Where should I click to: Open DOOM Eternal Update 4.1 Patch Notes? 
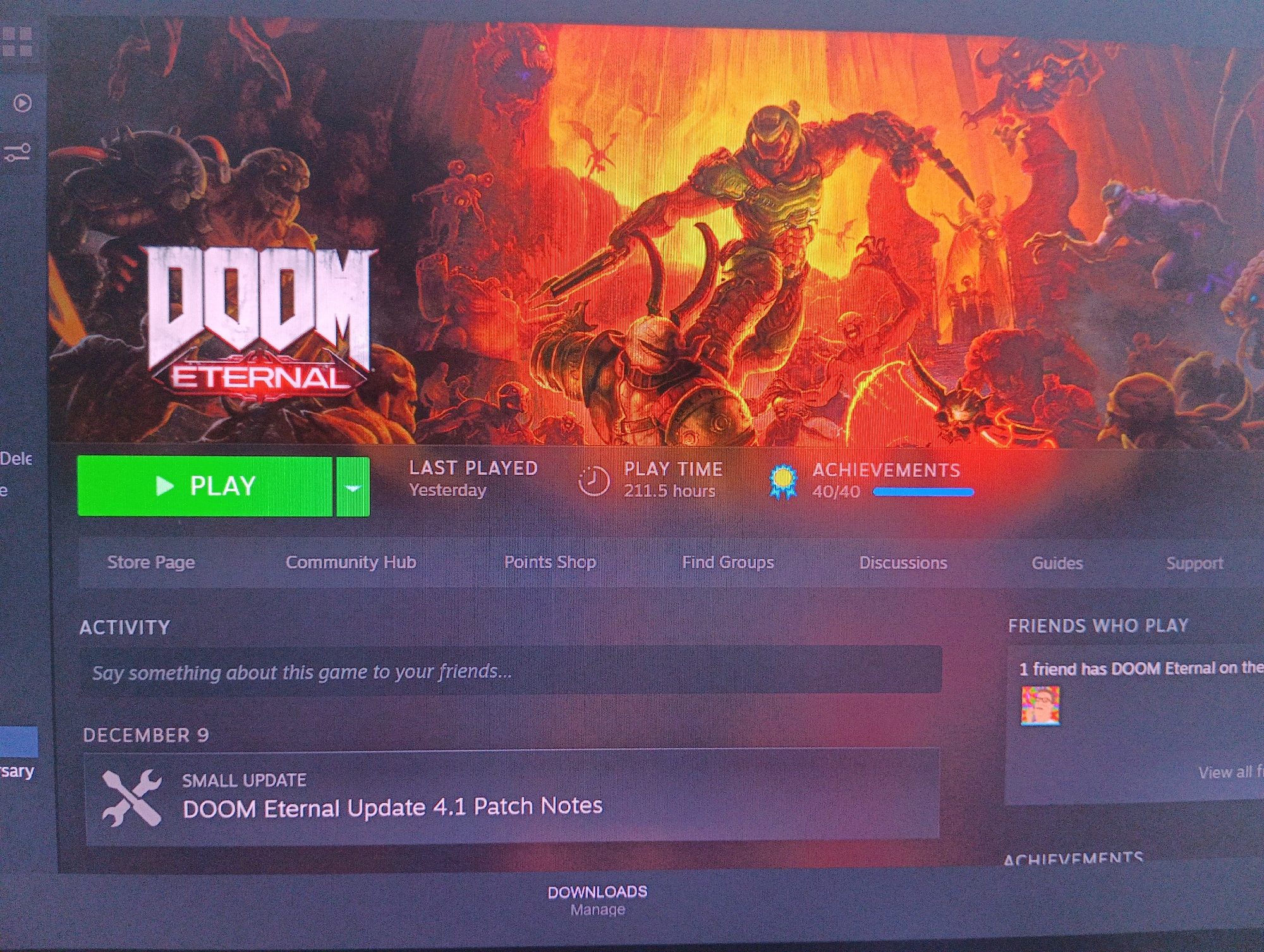pyautogui.click(x=392, y=807)
